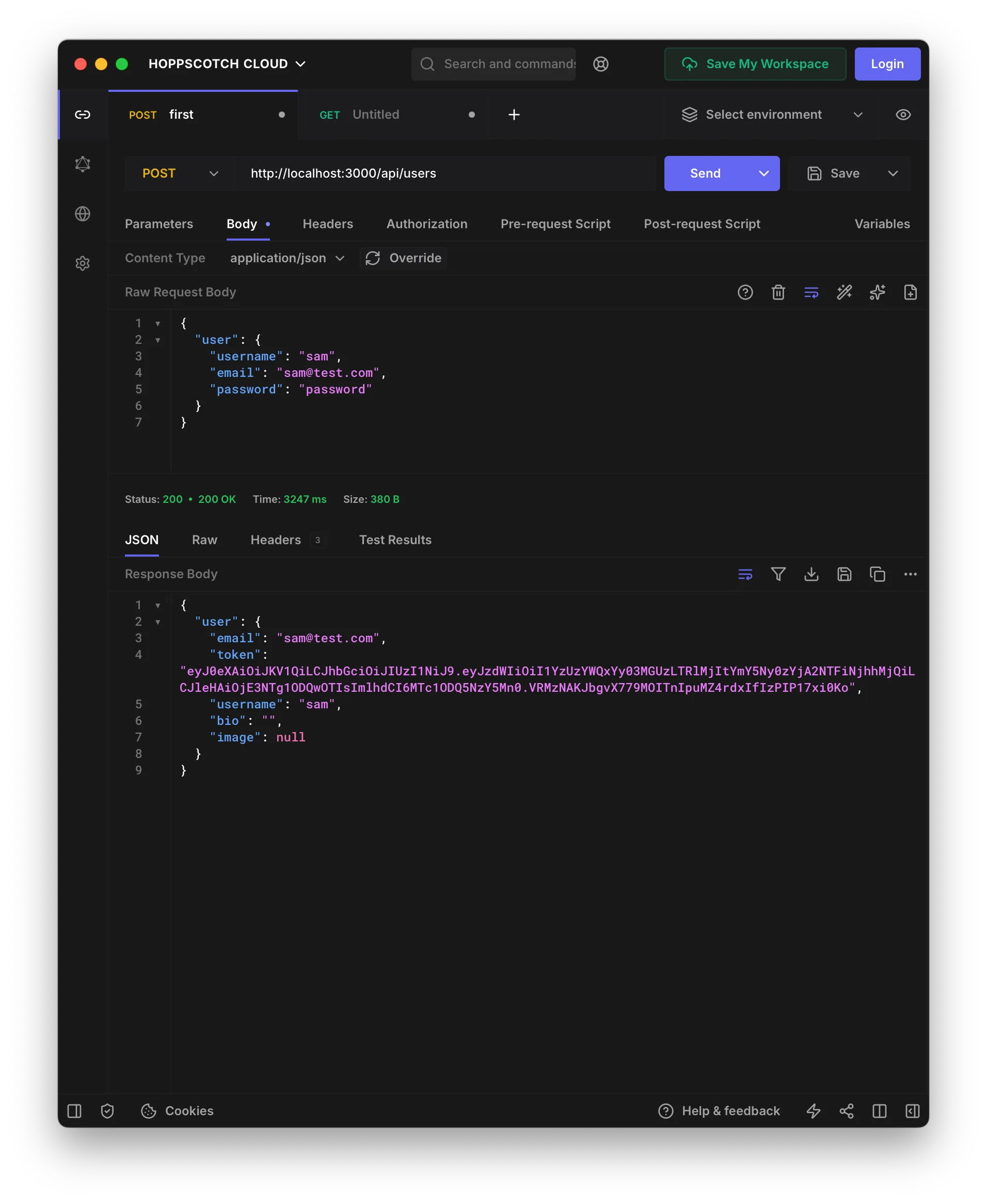Open the filter icon for response body
This screenshot has width=987, height=1204.
778,574
